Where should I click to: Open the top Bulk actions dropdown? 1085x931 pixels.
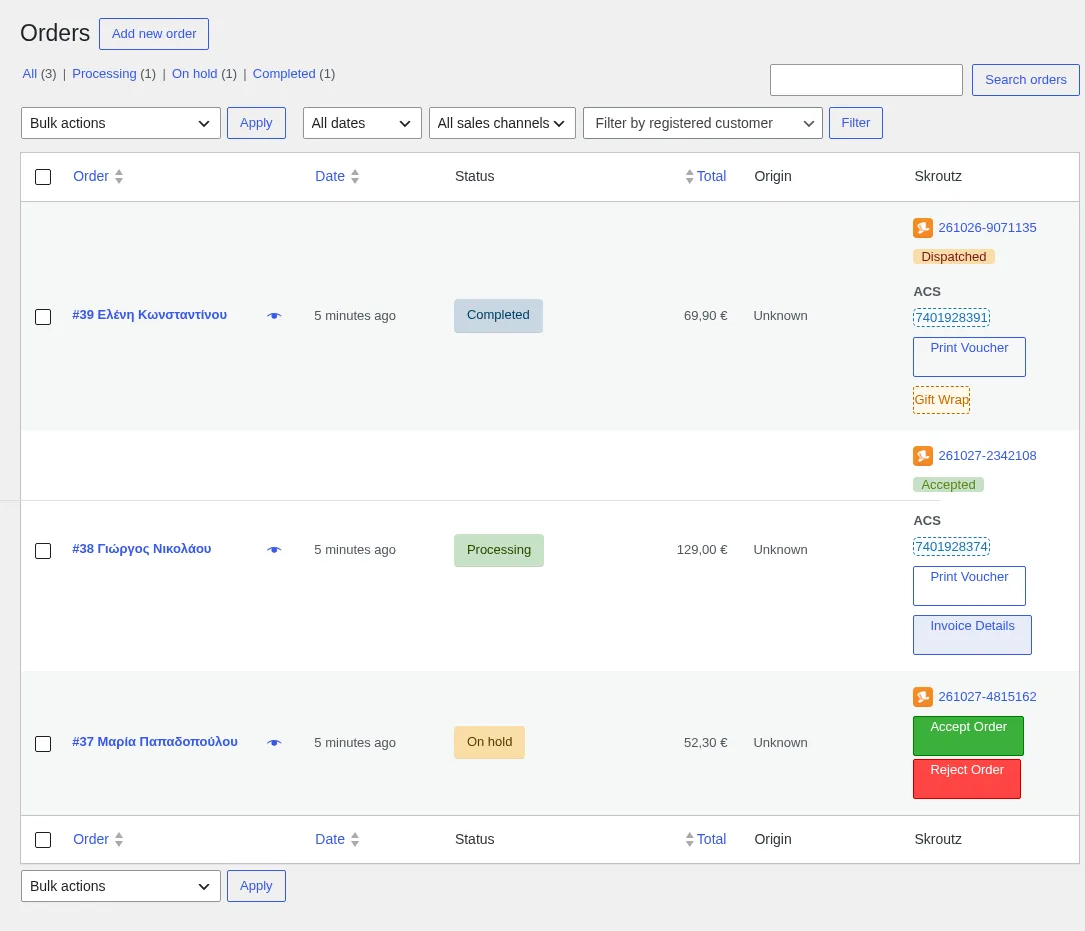click(121, 123)
